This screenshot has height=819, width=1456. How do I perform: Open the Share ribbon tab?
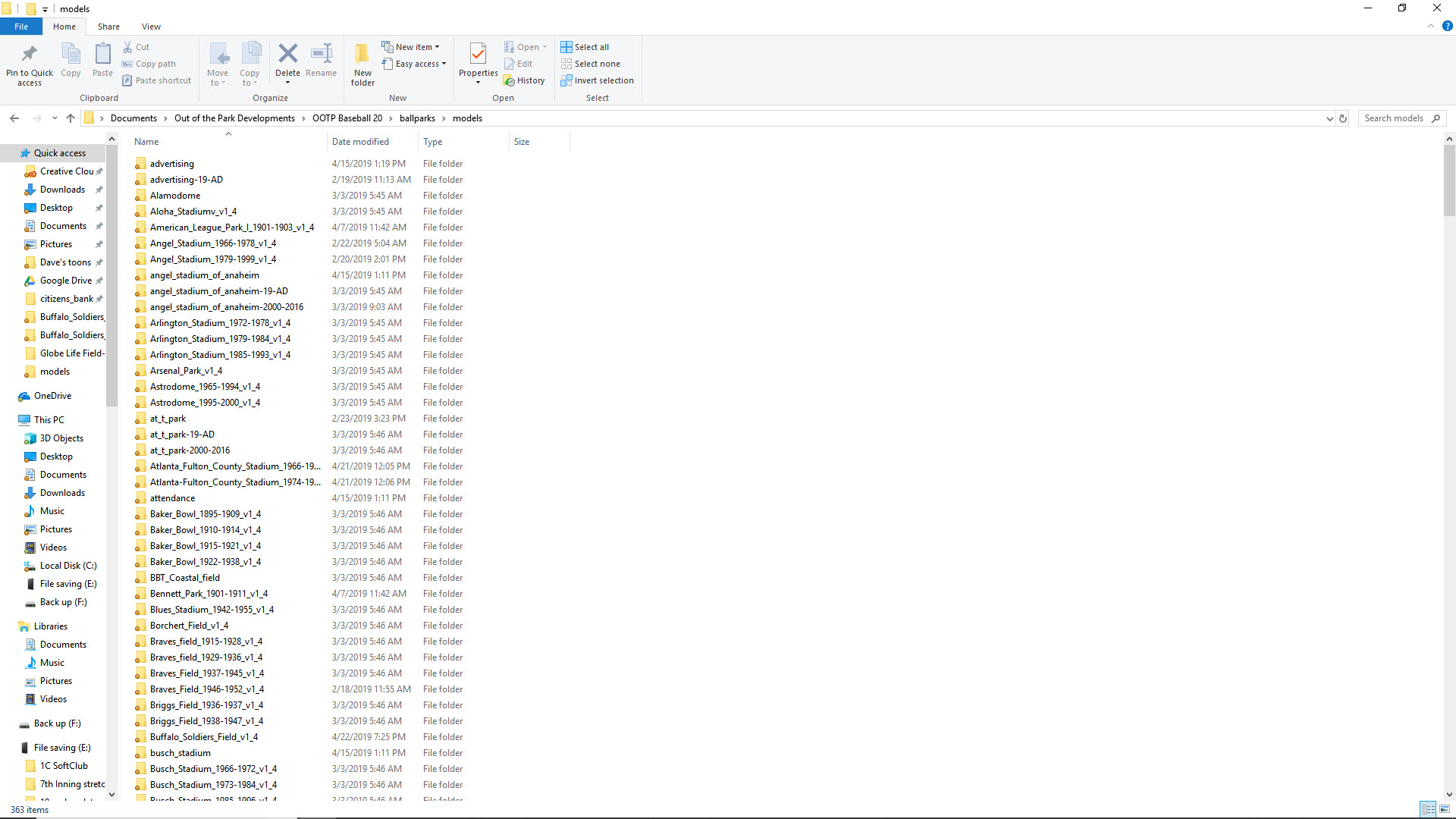tap(108, 27)
